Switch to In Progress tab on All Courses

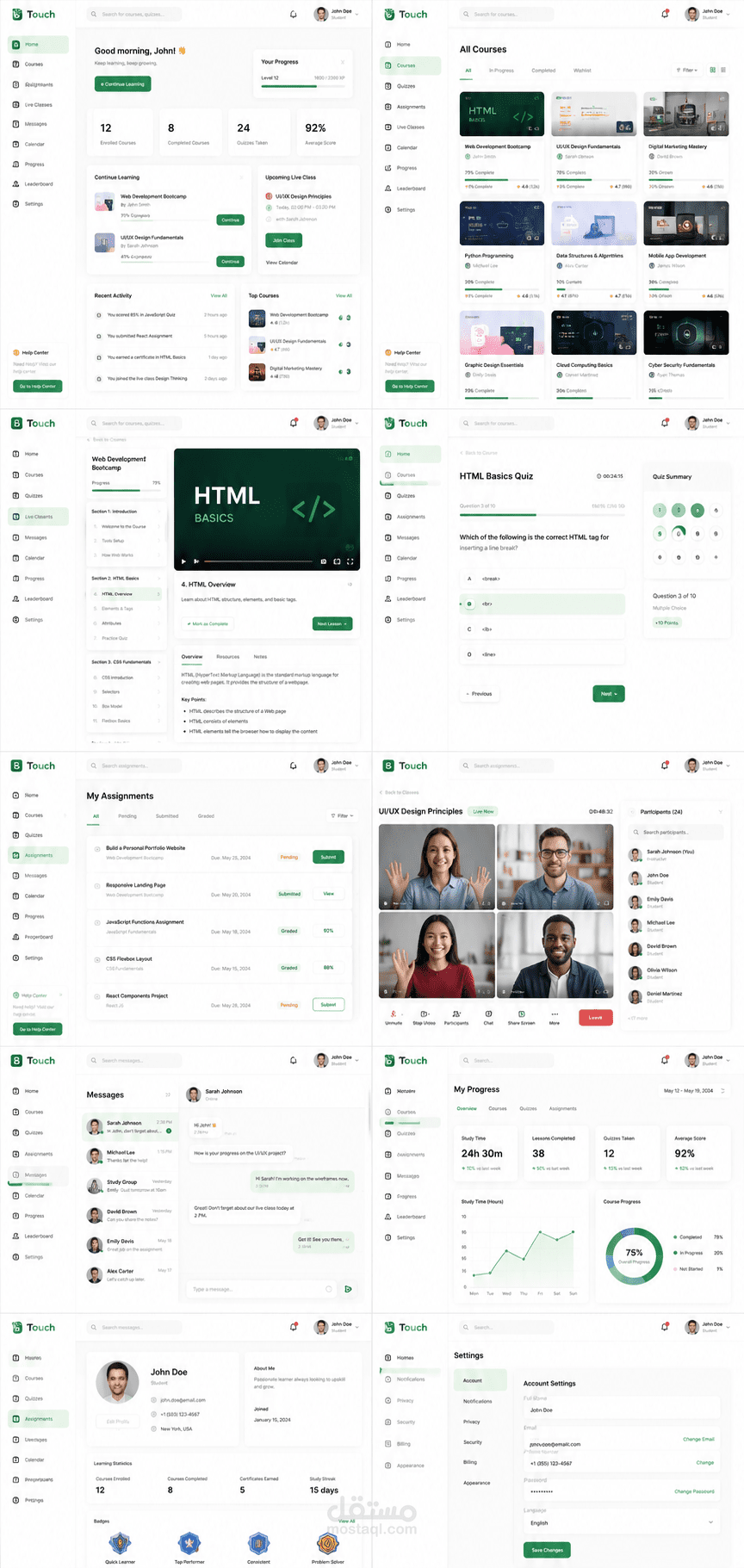tap(501, 71)
